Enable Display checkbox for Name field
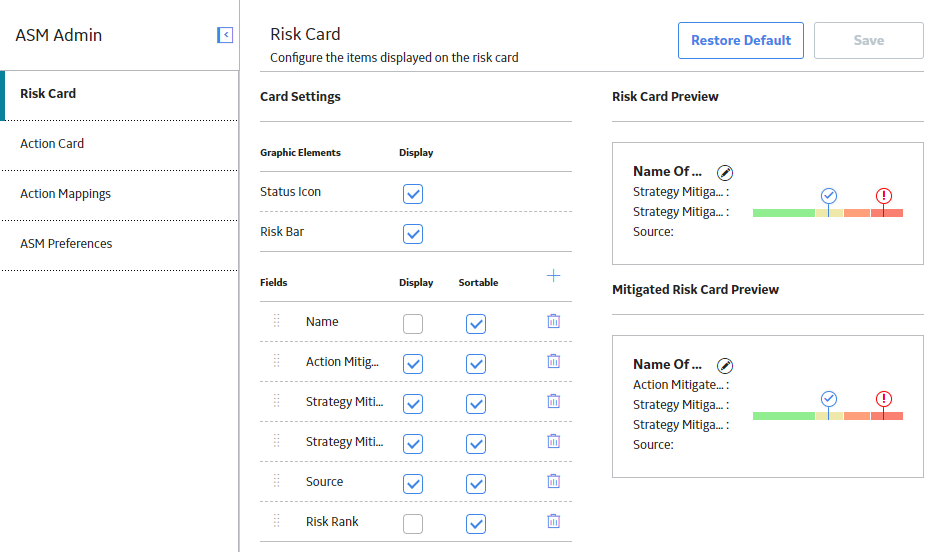The width and height of the screenshot is (944, 552). click(413, 324)
